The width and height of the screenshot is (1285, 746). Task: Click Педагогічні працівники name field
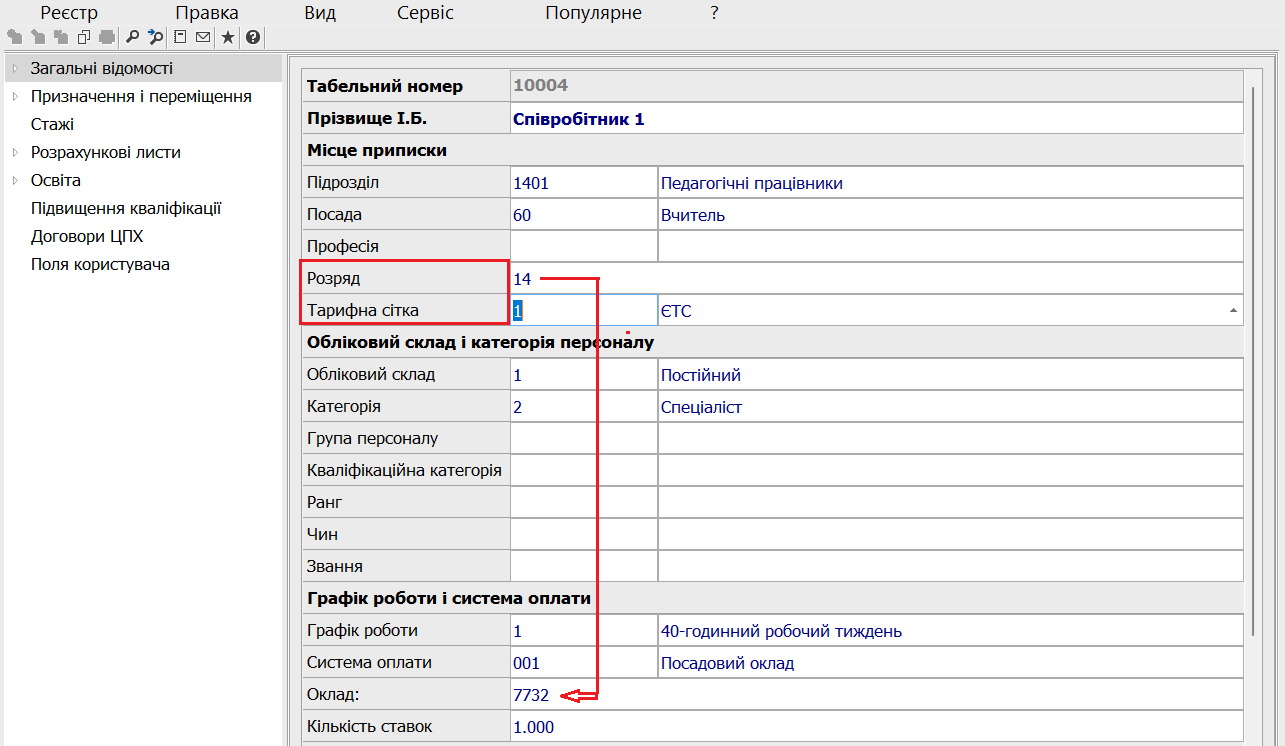coord(951,183)
